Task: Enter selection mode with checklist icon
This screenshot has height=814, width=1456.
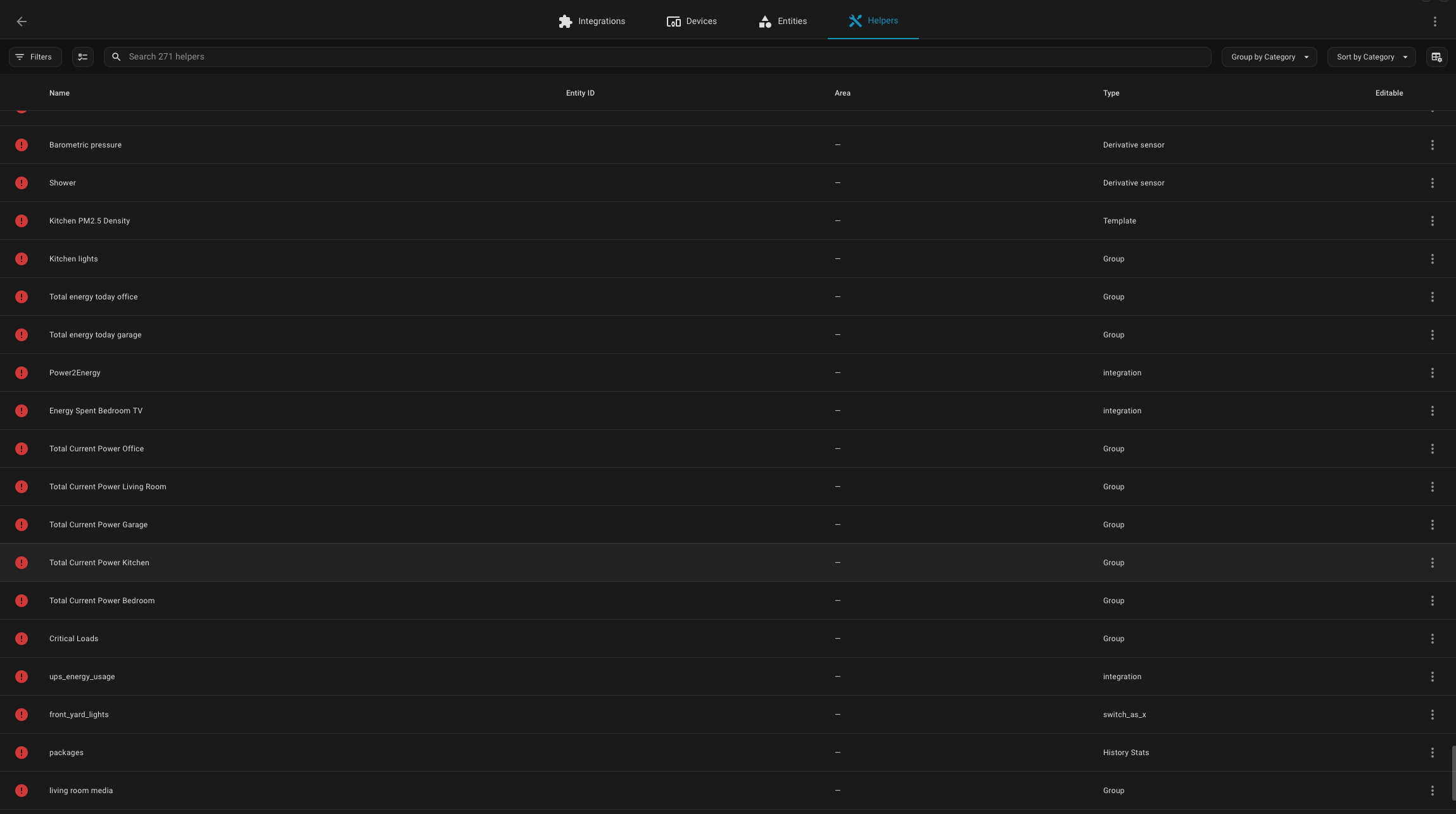Action: [x=82, y=57]
